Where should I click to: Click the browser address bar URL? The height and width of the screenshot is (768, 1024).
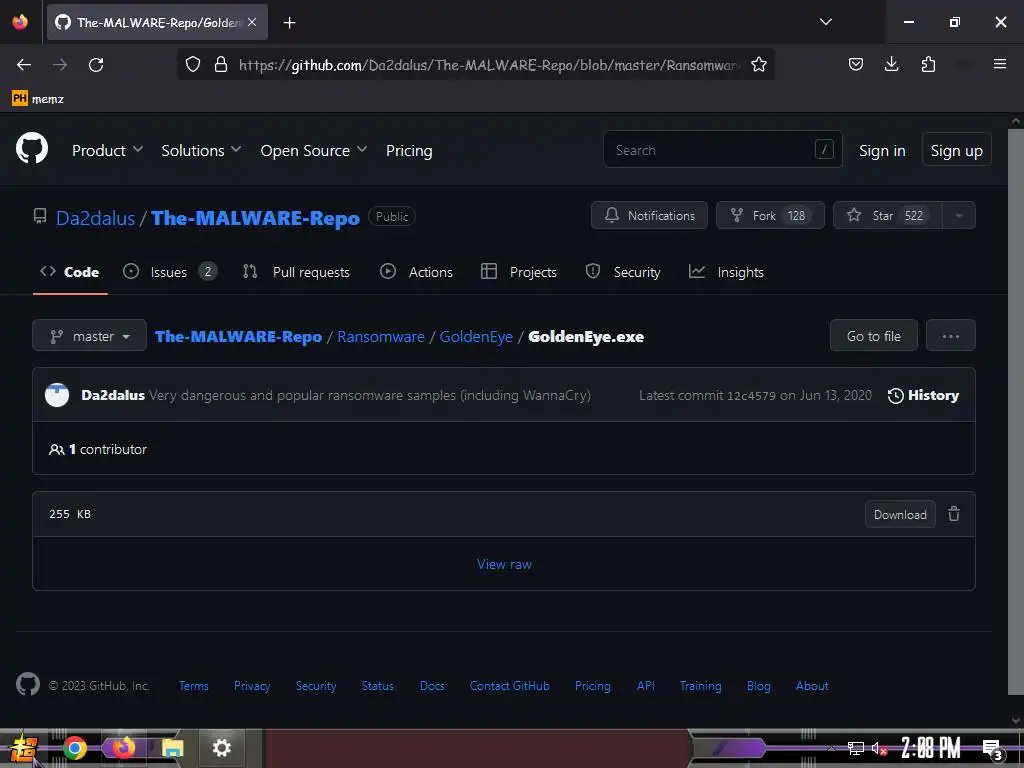(x=488, y=65)
